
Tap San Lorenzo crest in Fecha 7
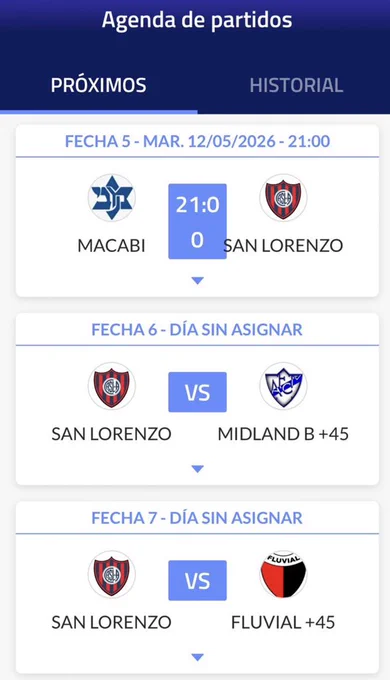tap(111, 574)
